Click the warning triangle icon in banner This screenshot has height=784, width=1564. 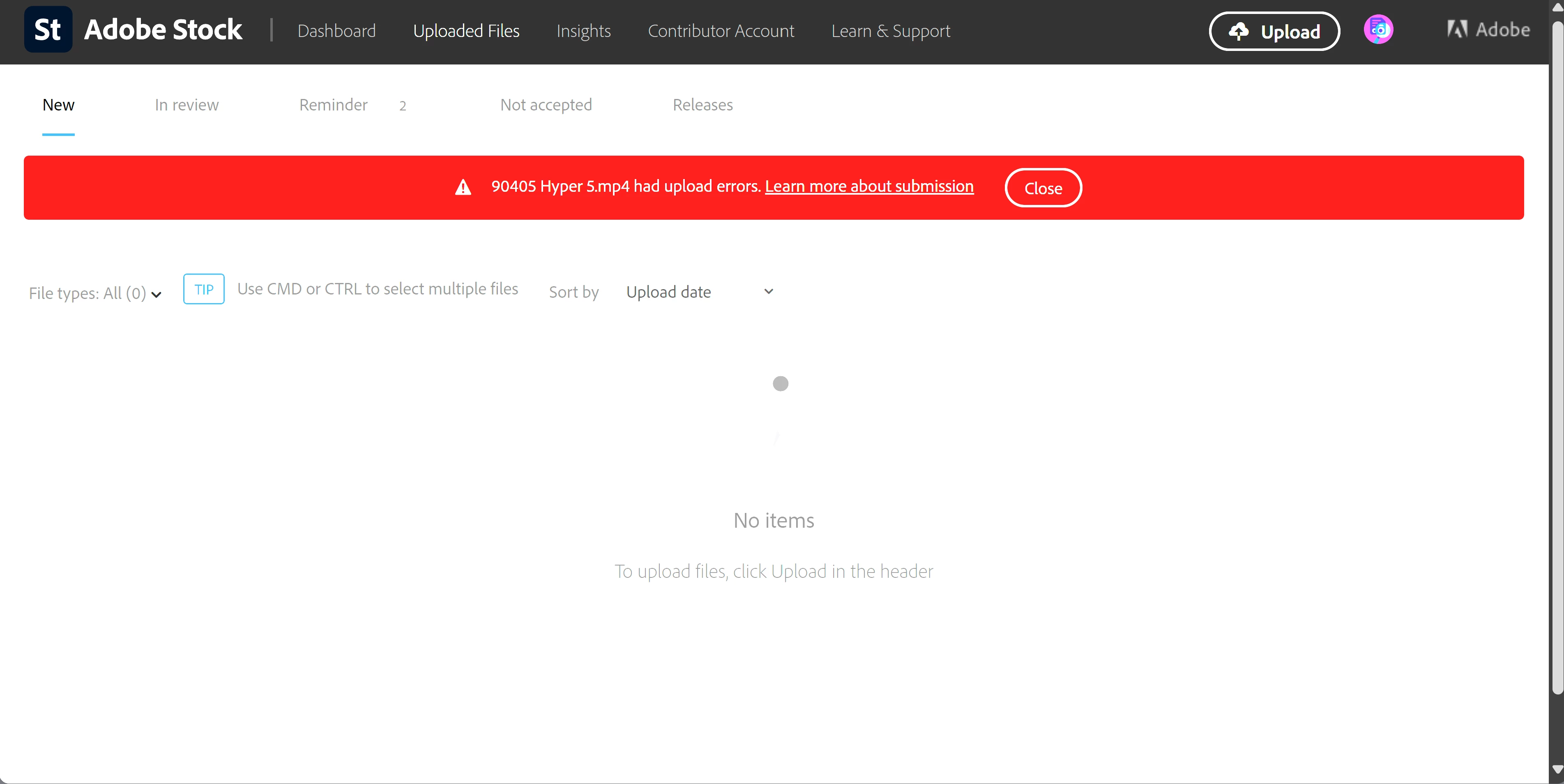click(463, 188)
